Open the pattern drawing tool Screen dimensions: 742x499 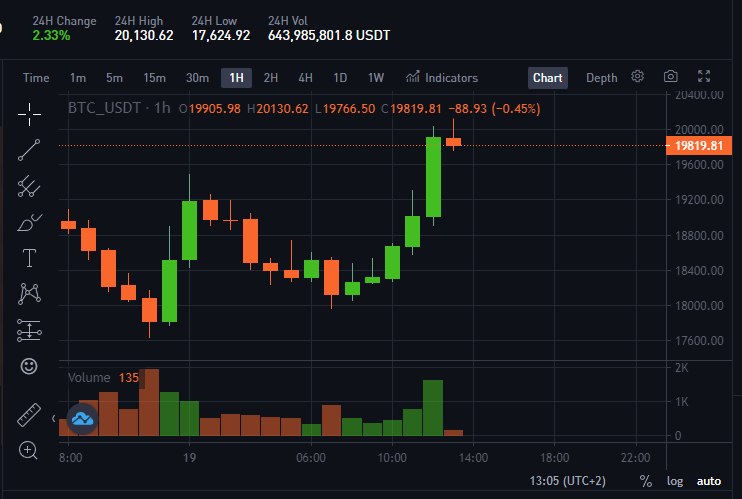point(29,294)
